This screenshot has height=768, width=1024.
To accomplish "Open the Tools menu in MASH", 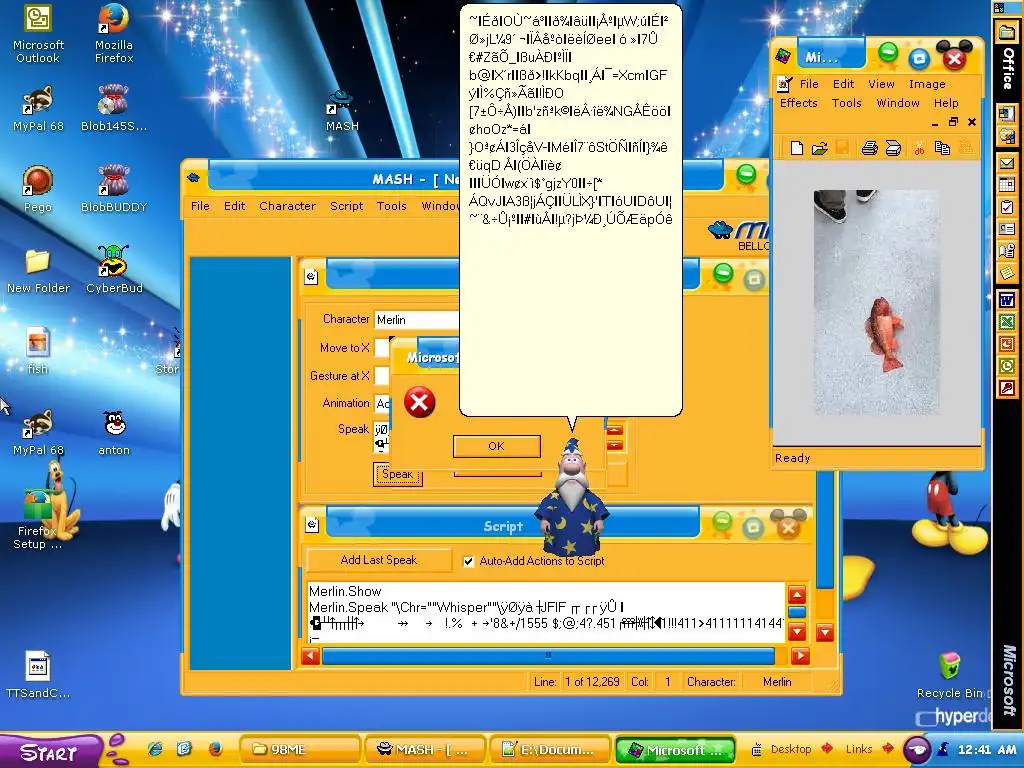I will 391,206.
